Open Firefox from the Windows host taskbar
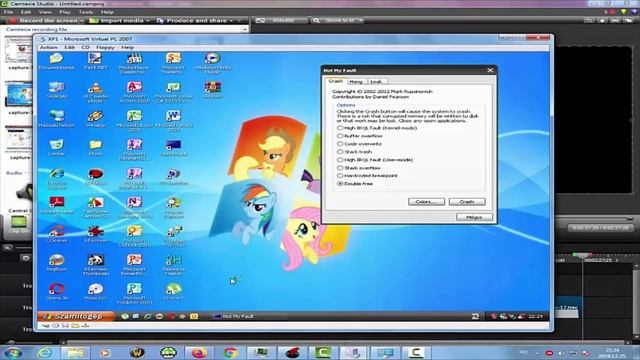 click(199, 352)
